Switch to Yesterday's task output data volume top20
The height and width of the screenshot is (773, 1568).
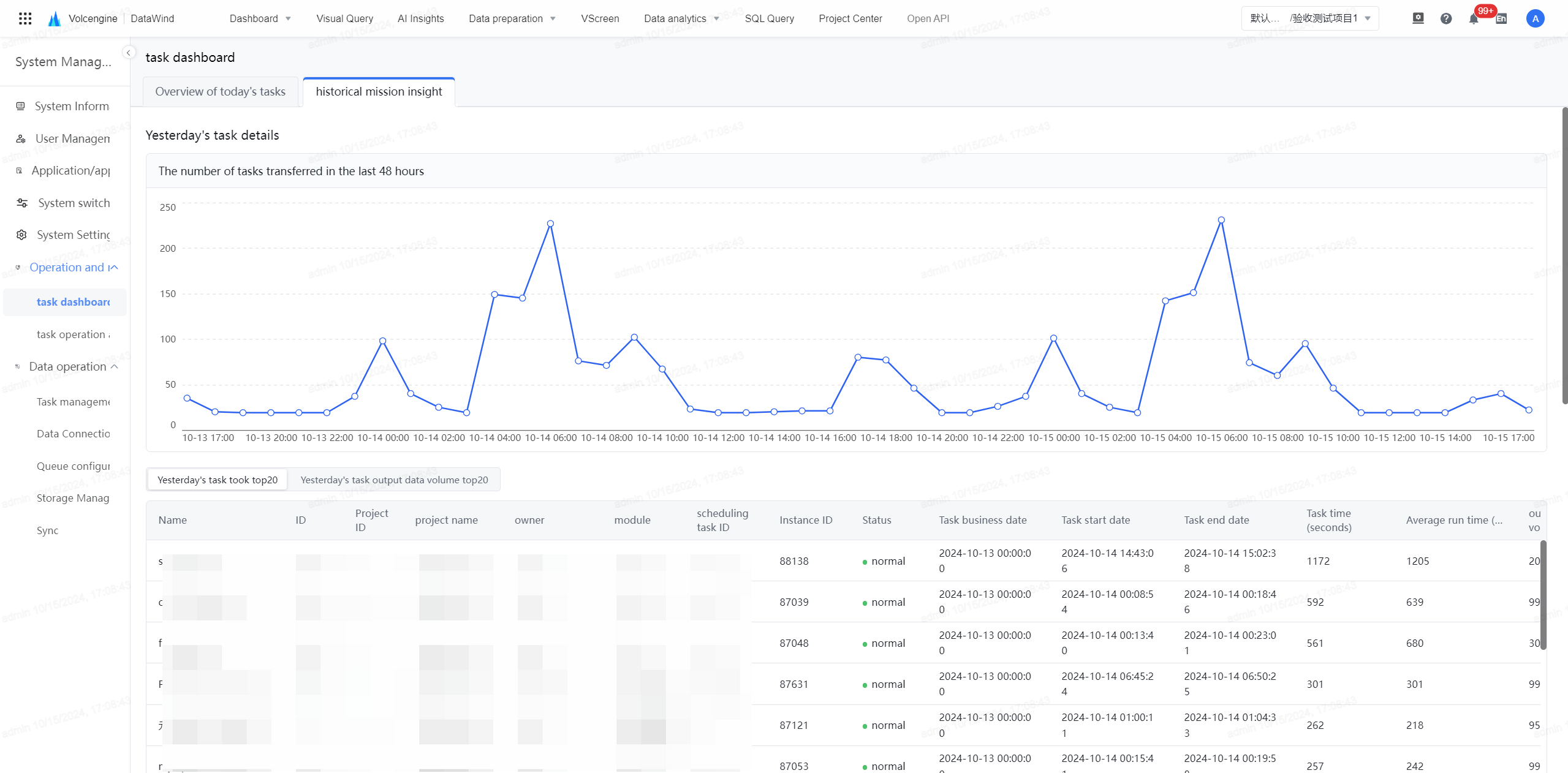click(x=394, y=480)
